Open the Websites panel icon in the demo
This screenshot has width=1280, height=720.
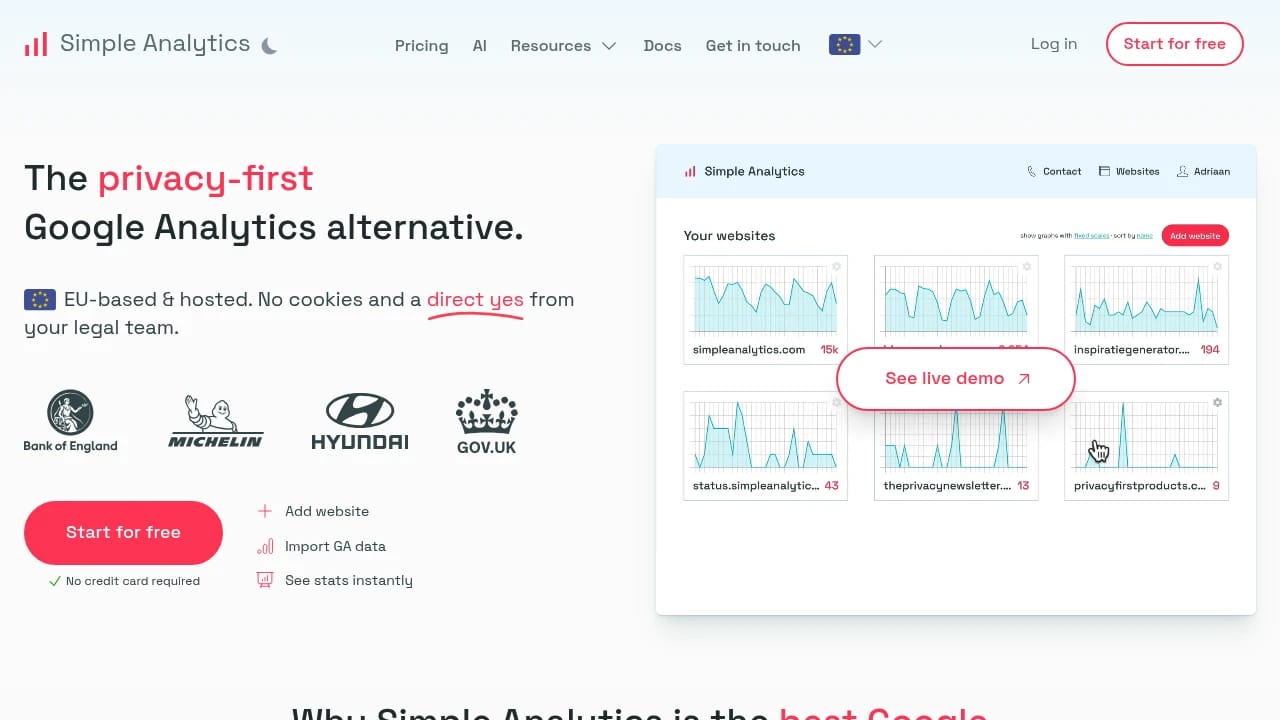1104,171
